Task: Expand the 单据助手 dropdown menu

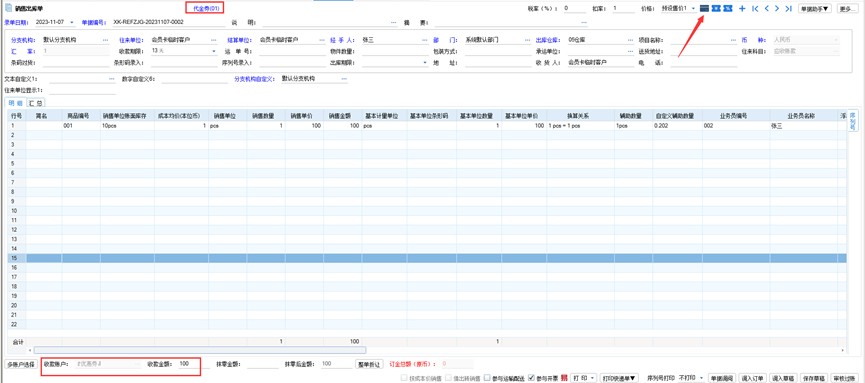Action: (x=815, y=9)
